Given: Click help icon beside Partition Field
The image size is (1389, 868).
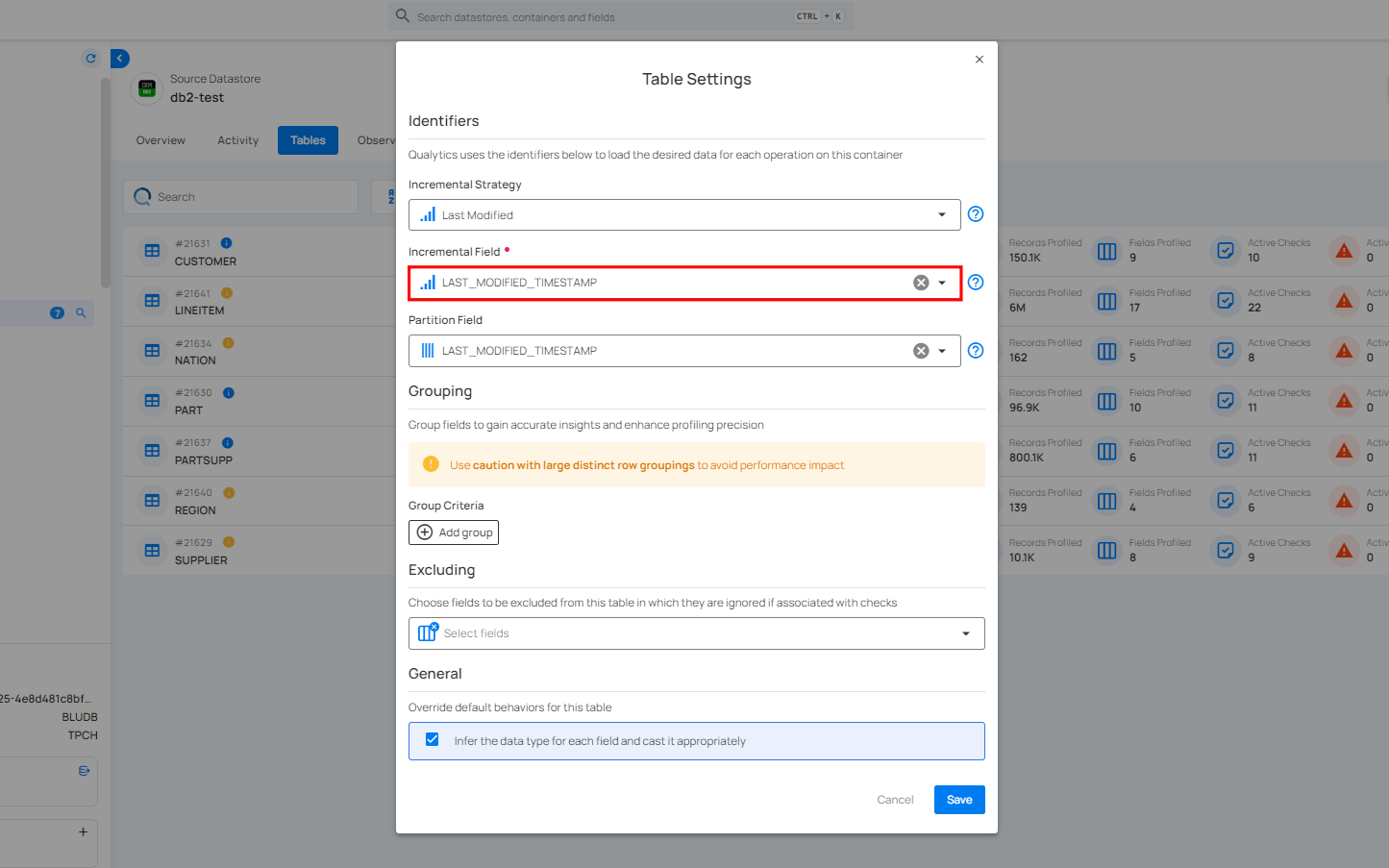Looking at the screenshot, I should 975,351.
